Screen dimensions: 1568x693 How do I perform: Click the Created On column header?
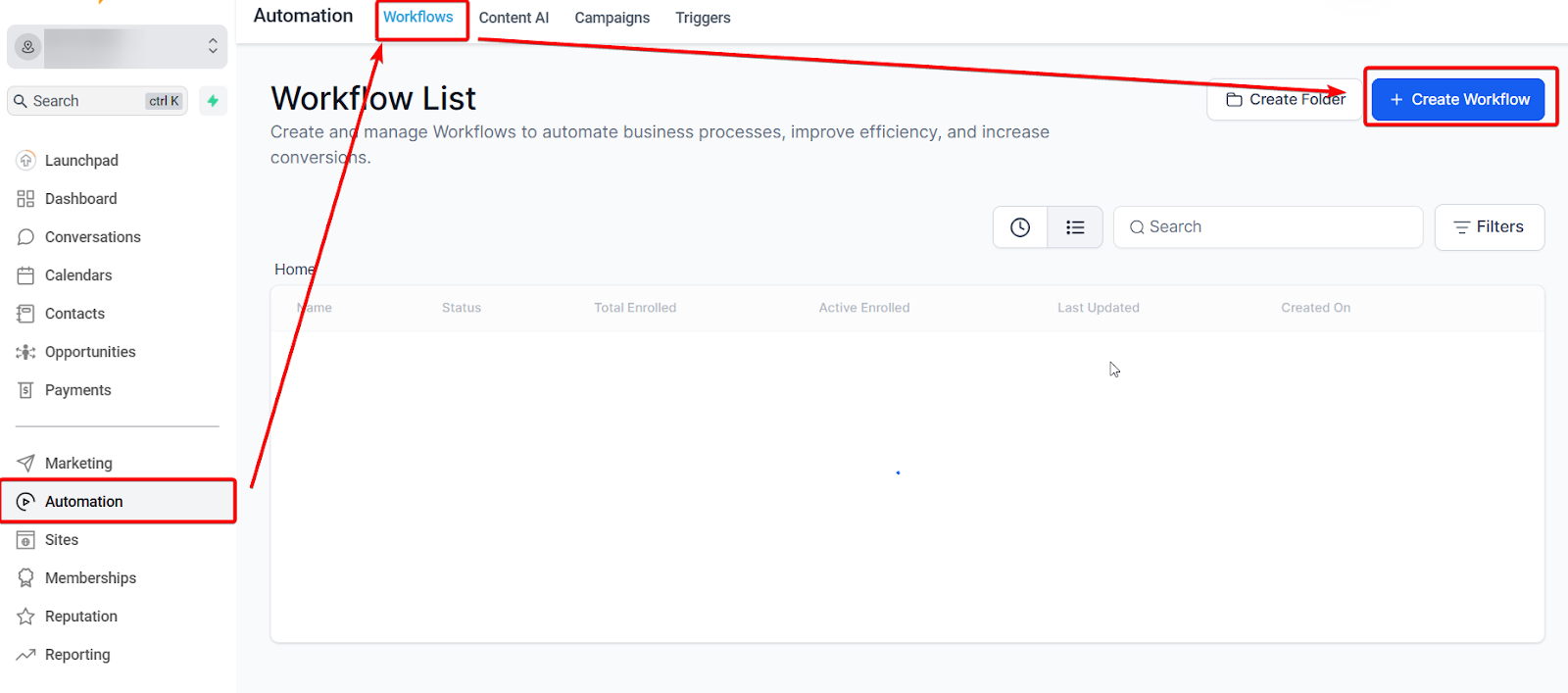coord(1316,308)
